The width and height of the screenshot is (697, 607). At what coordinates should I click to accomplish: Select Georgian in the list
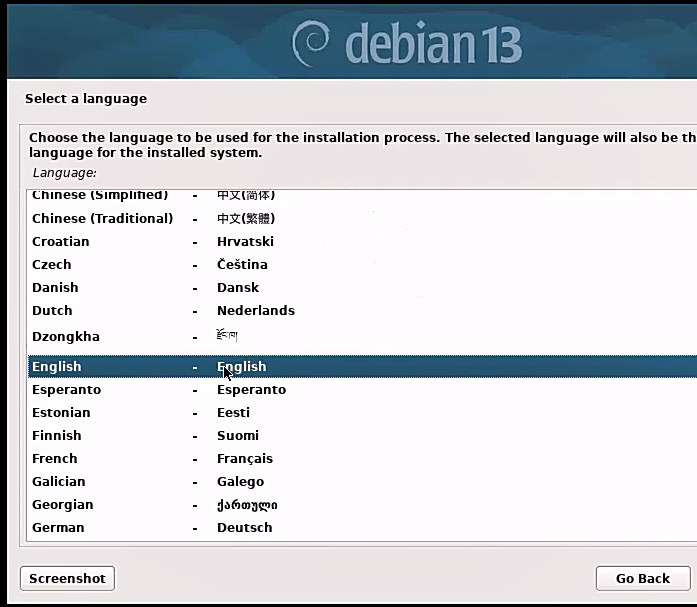tap(62, 504)
